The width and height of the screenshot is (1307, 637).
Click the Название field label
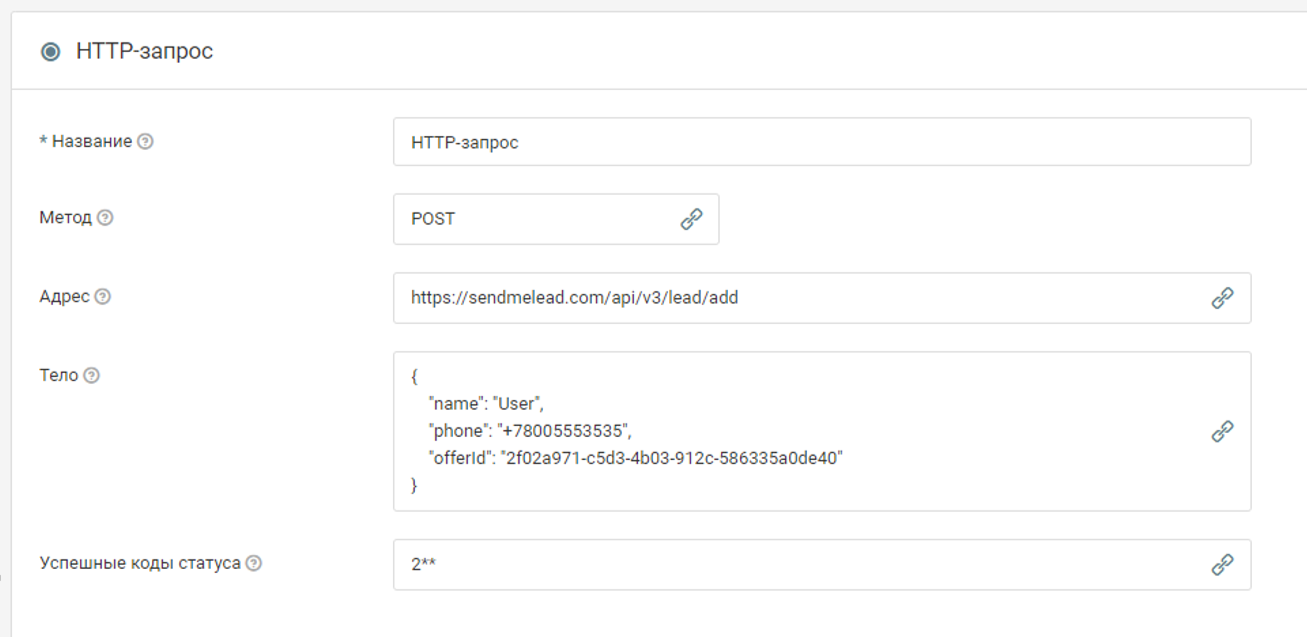(x=90, y=142)
